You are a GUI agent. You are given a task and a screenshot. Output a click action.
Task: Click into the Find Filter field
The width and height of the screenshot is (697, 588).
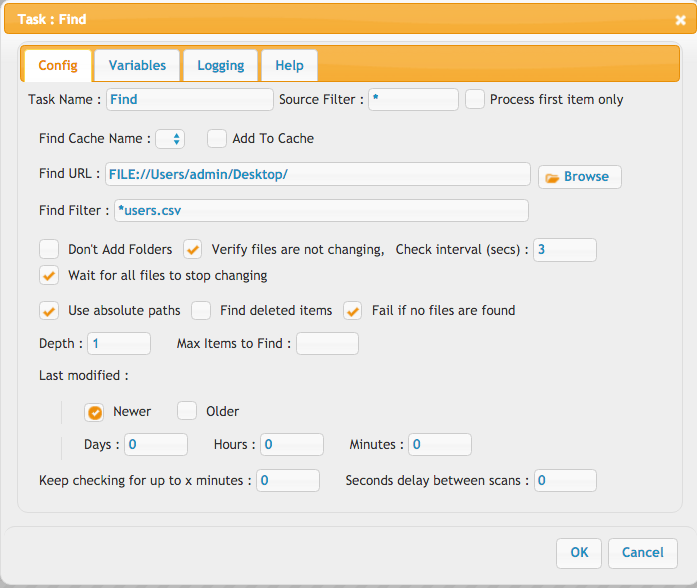321,210
